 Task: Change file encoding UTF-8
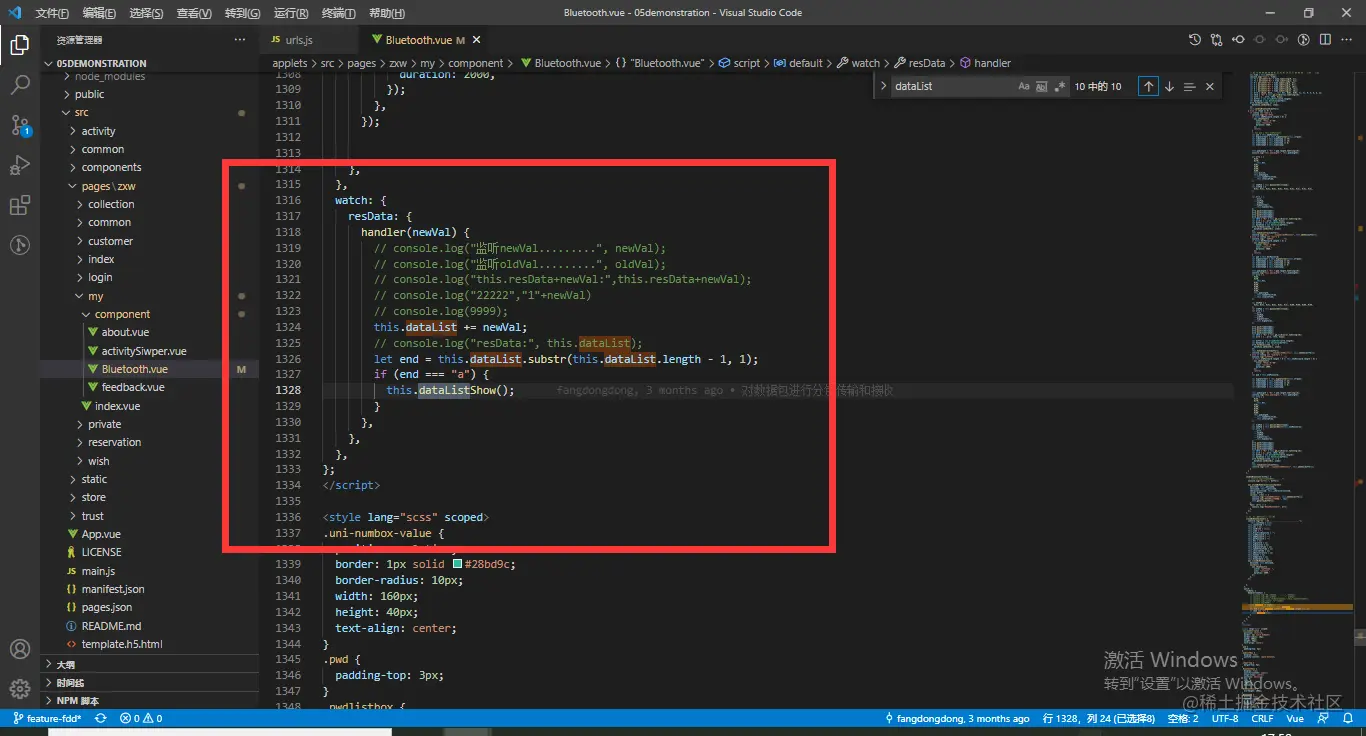[1225, 718]
